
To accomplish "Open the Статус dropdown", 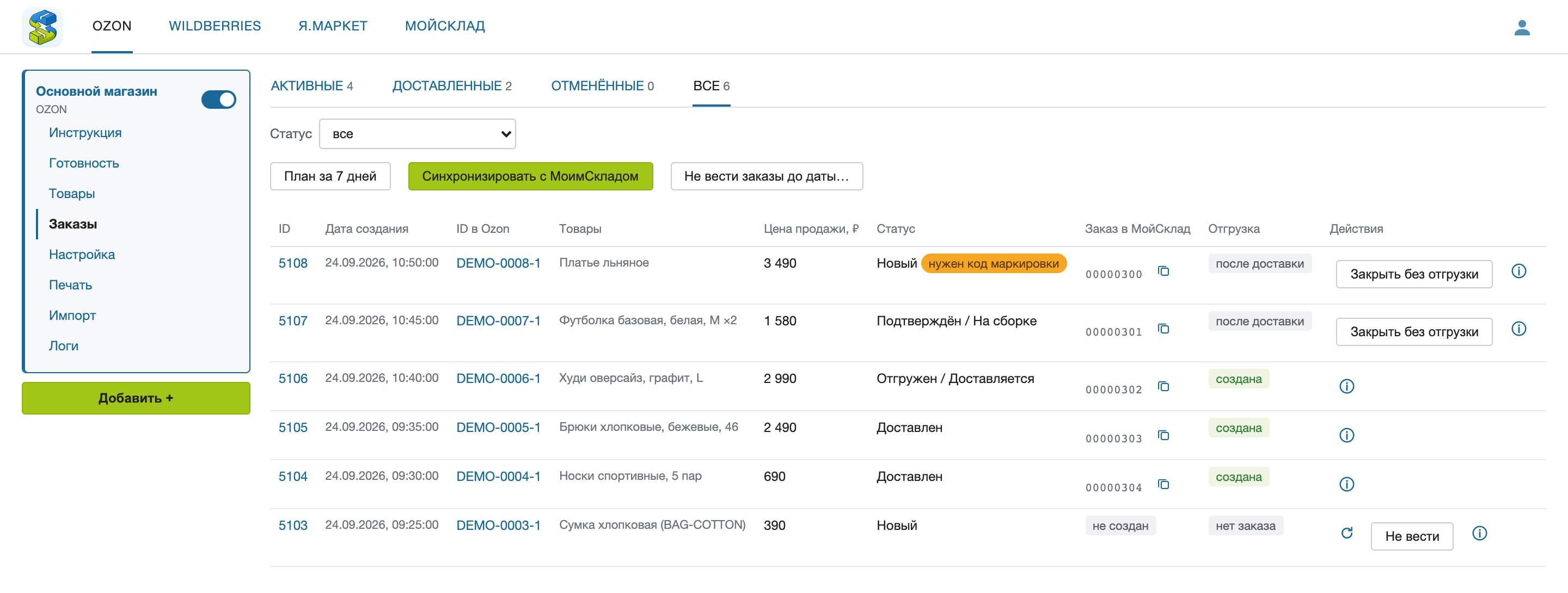I will 418,134.
